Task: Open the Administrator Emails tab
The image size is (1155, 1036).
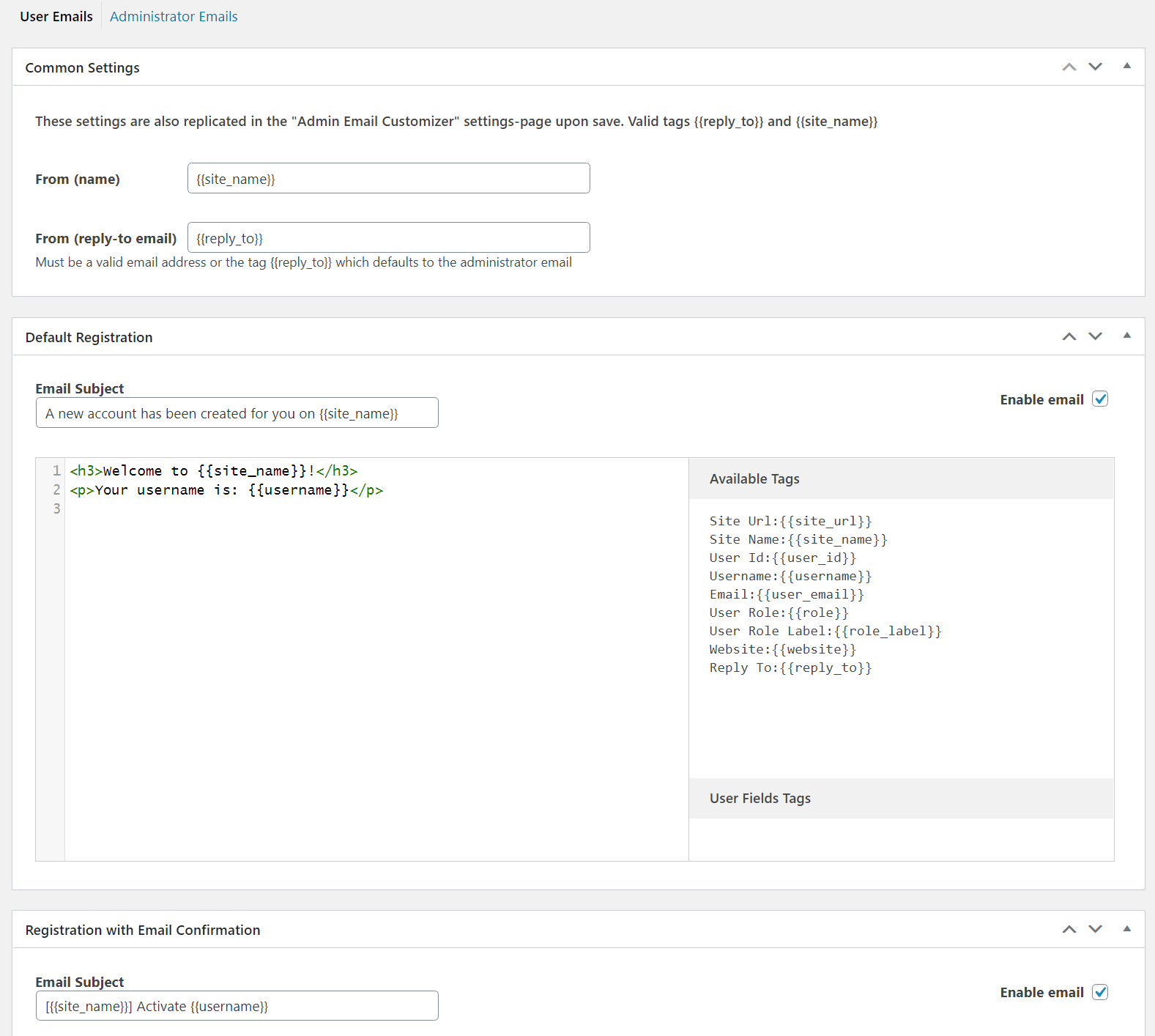Action: coord(174,16)
